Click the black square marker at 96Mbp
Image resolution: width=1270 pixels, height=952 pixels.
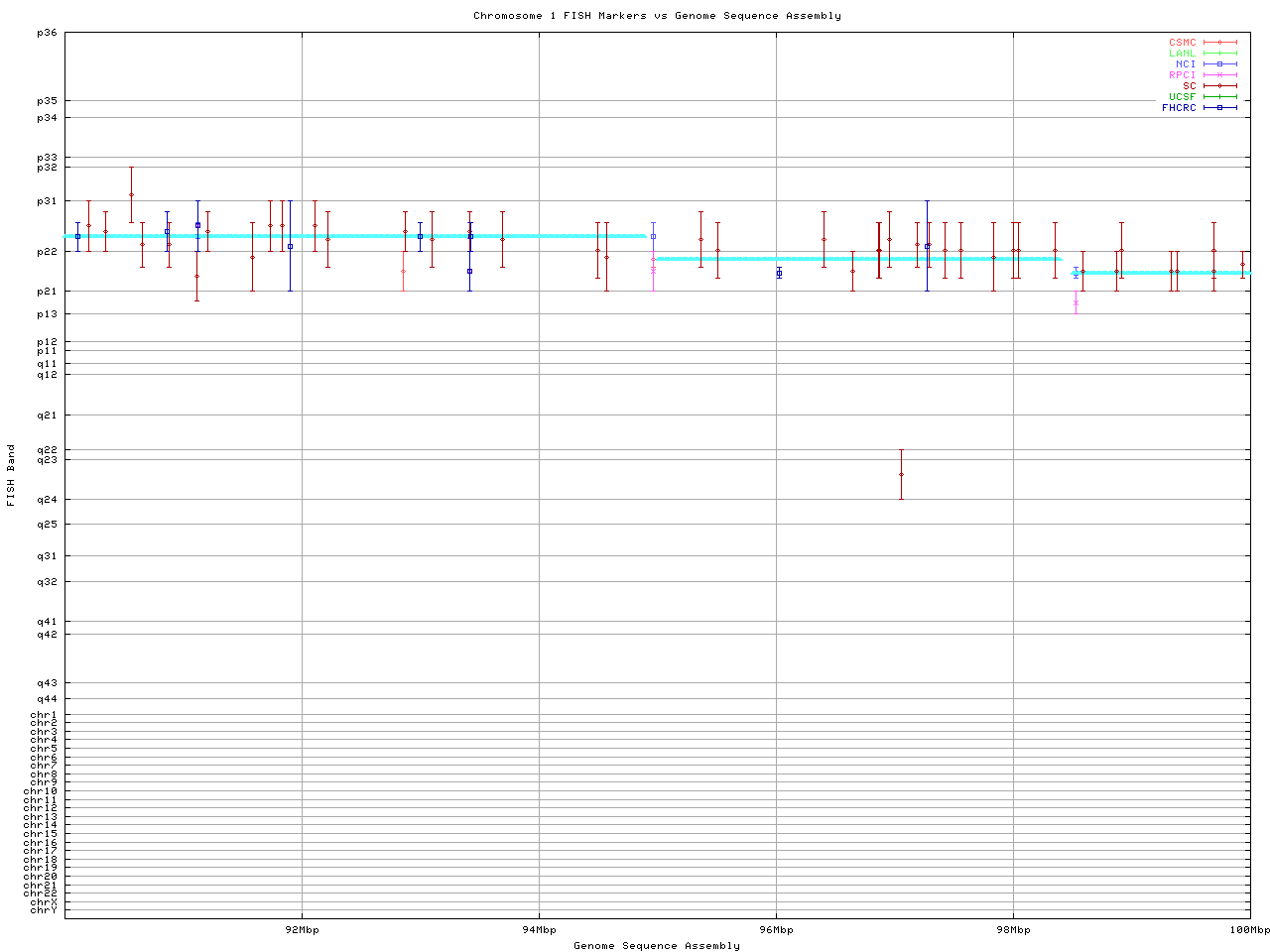tap(779, 273)
